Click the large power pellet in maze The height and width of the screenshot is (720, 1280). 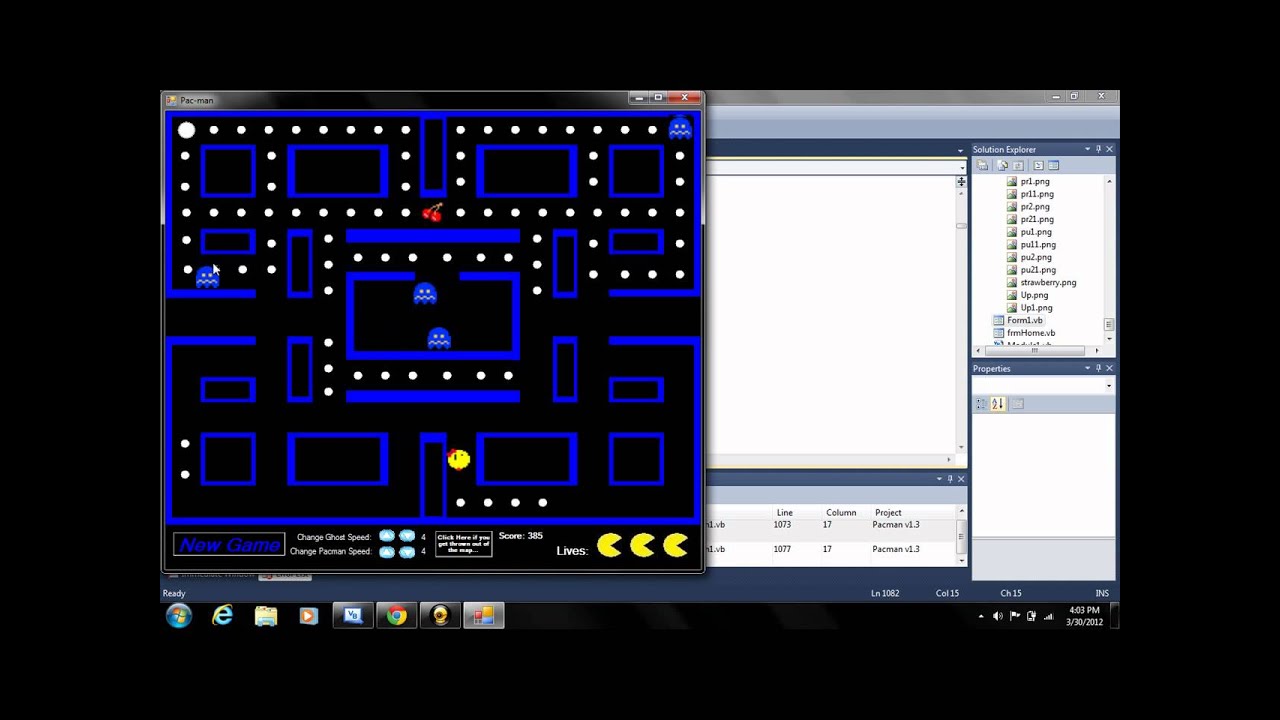[186, 129]
